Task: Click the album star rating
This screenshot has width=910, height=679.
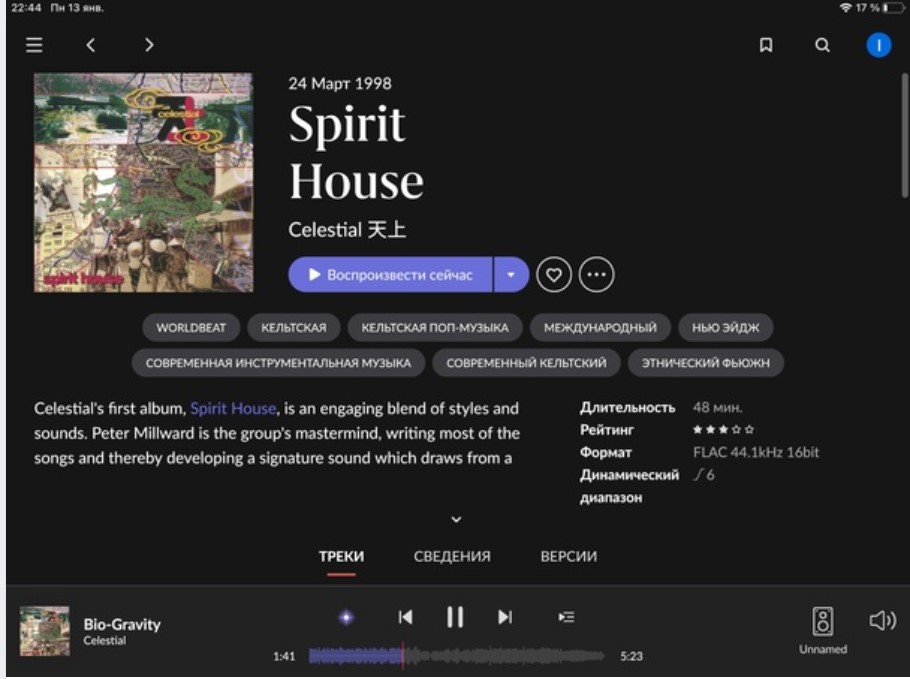Action: tap(723, 430)
